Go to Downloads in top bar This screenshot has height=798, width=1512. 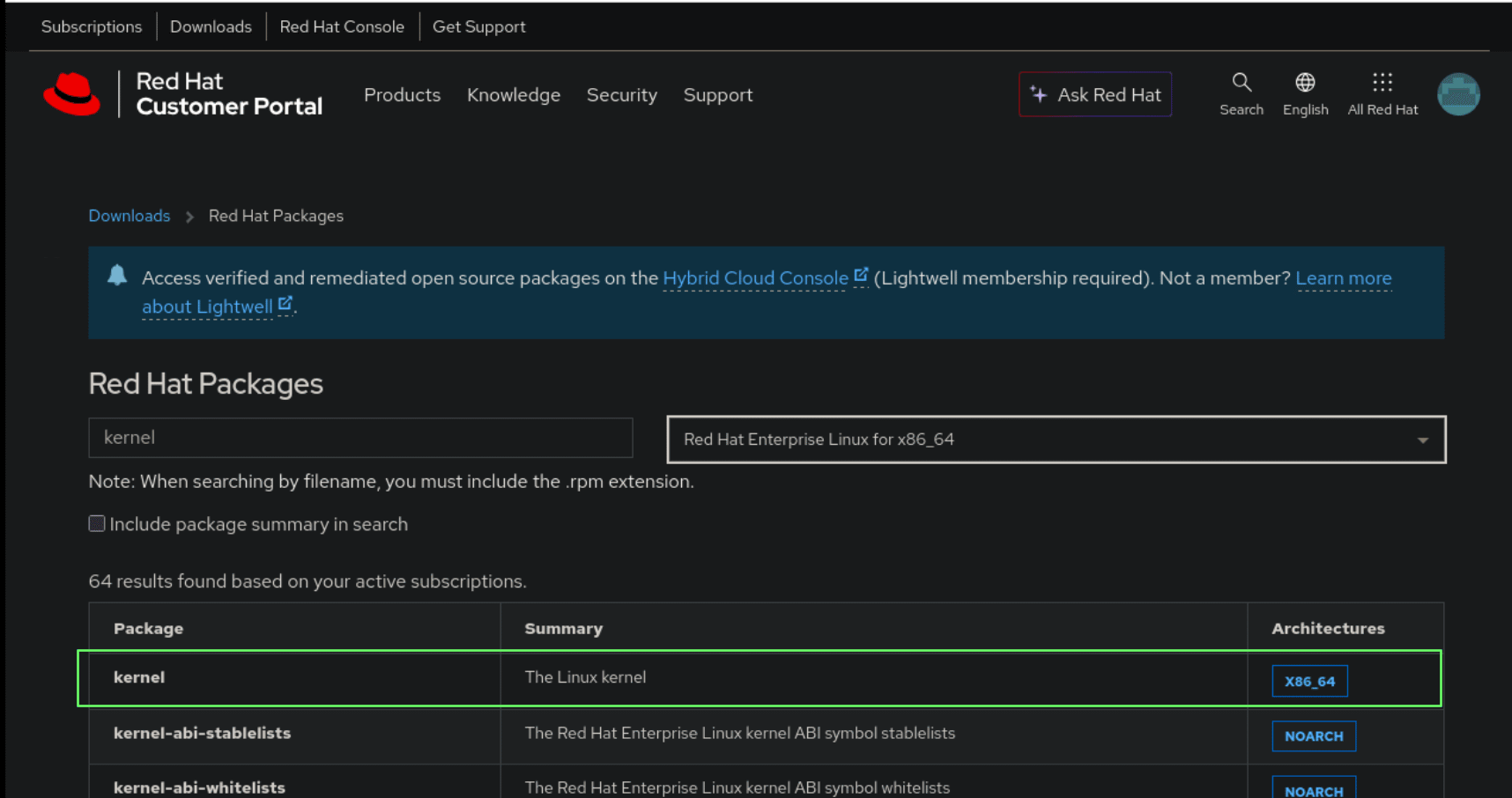(211, 26)
